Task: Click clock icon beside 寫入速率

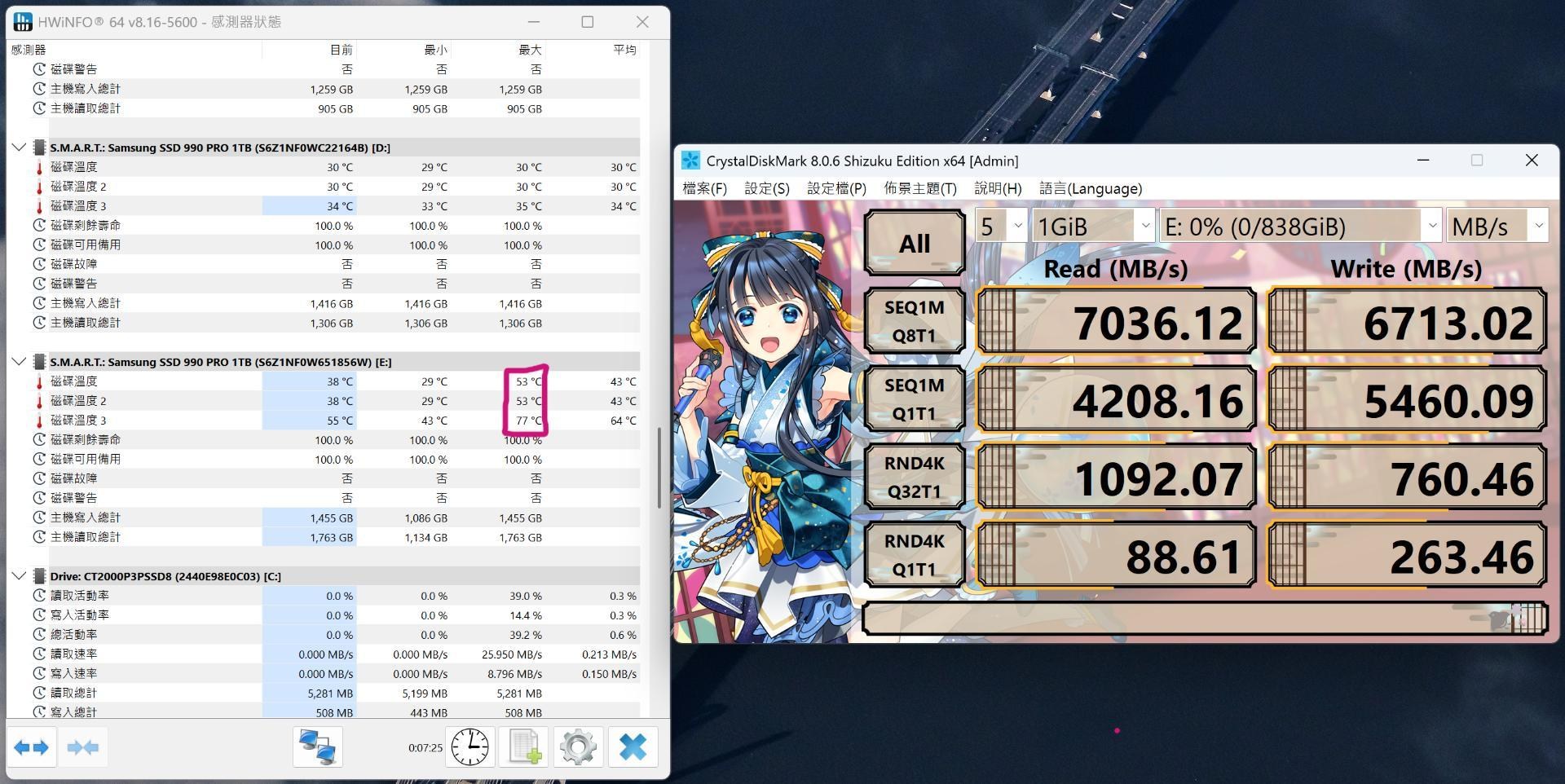Action: pyautogui.click(x=39, y=673)
